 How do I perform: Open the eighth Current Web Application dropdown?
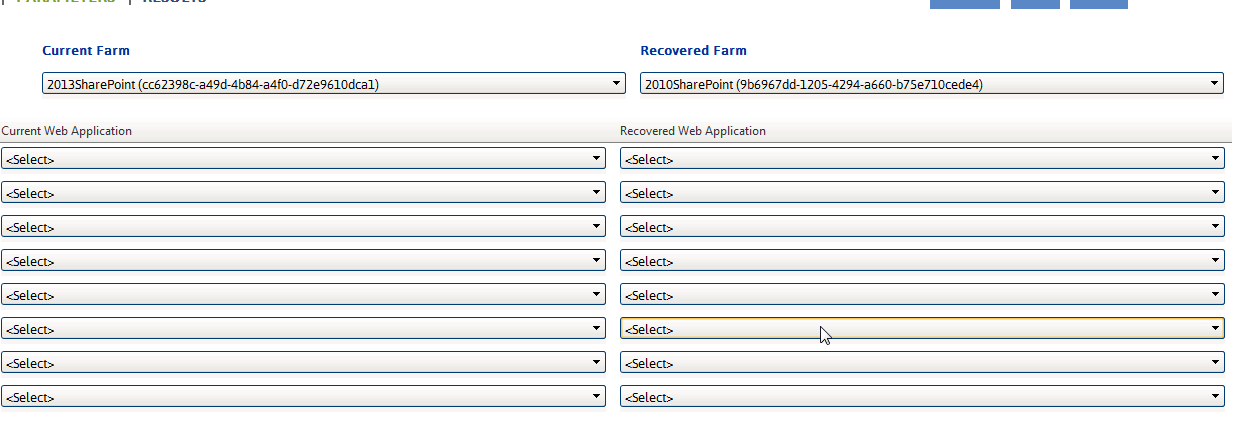(x=303, y=396)
